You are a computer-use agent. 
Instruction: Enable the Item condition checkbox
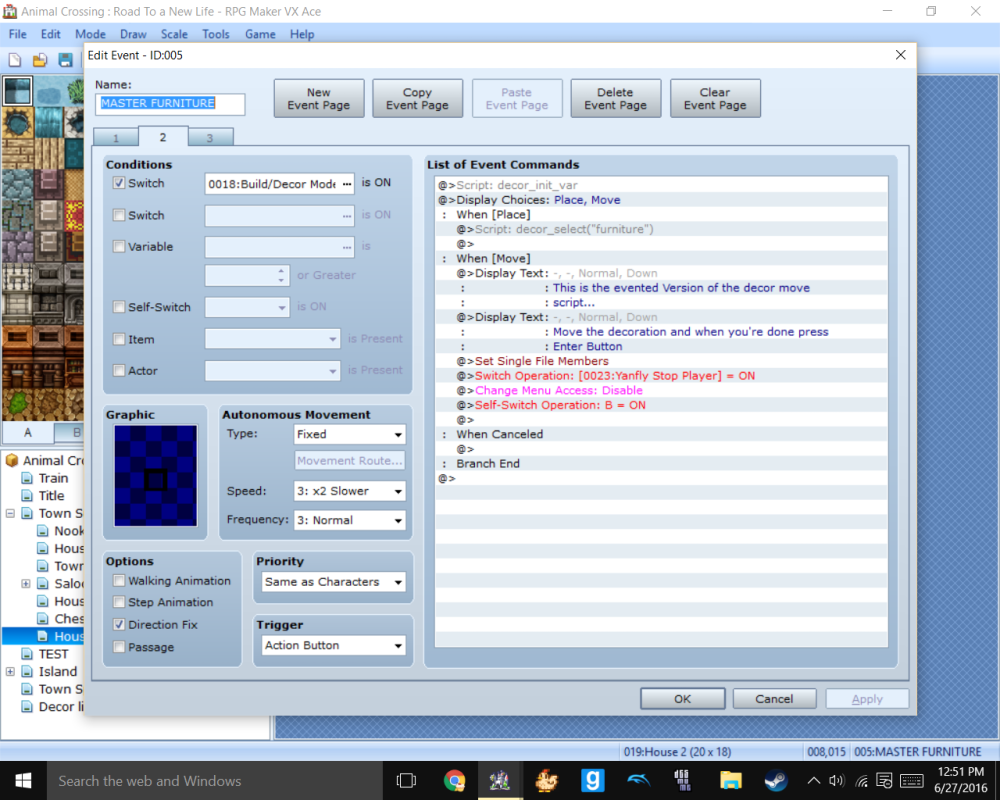[119, 339]
